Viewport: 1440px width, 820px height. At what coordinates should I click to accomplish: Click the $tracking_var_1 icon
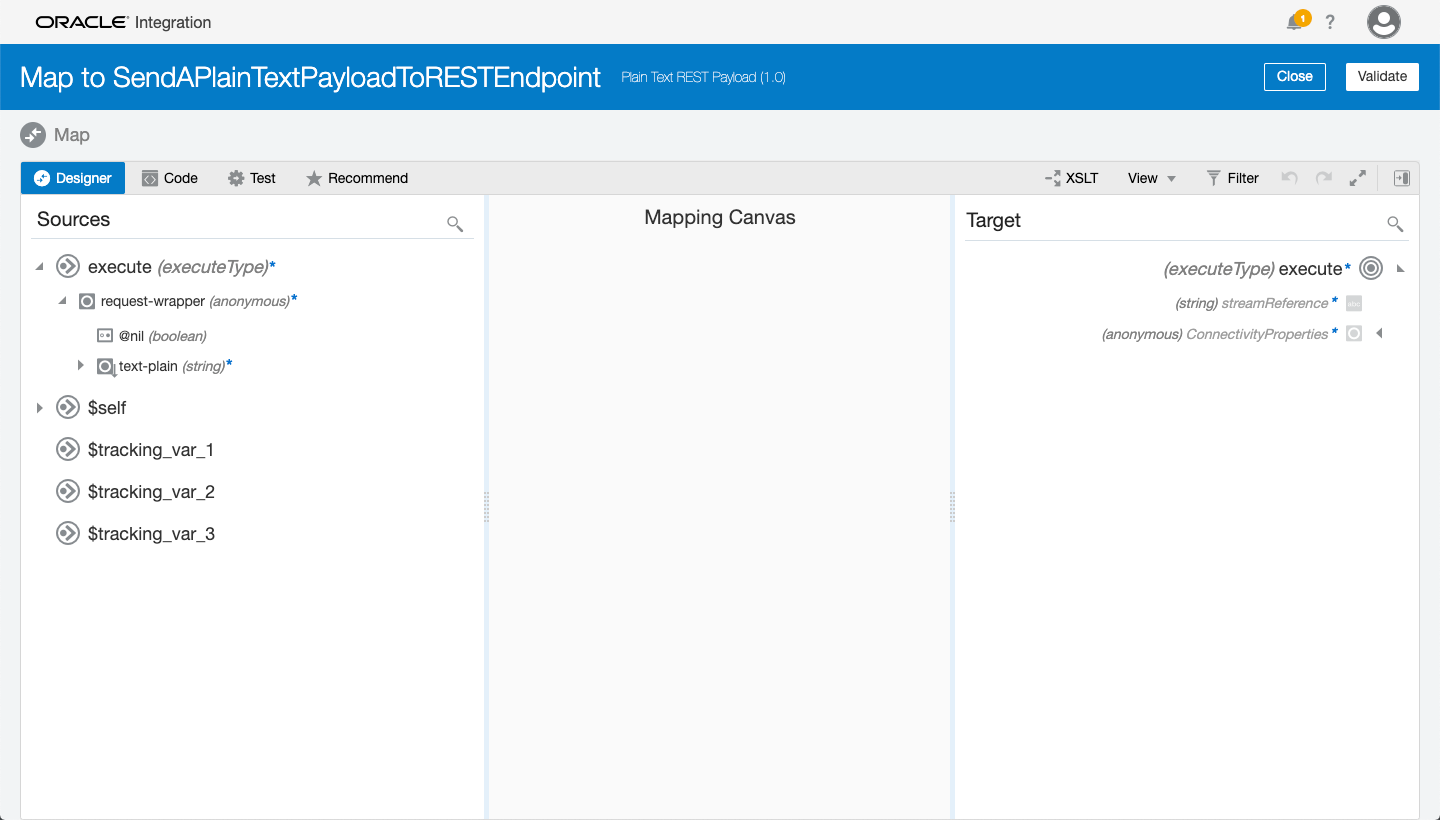coord(67,450)
